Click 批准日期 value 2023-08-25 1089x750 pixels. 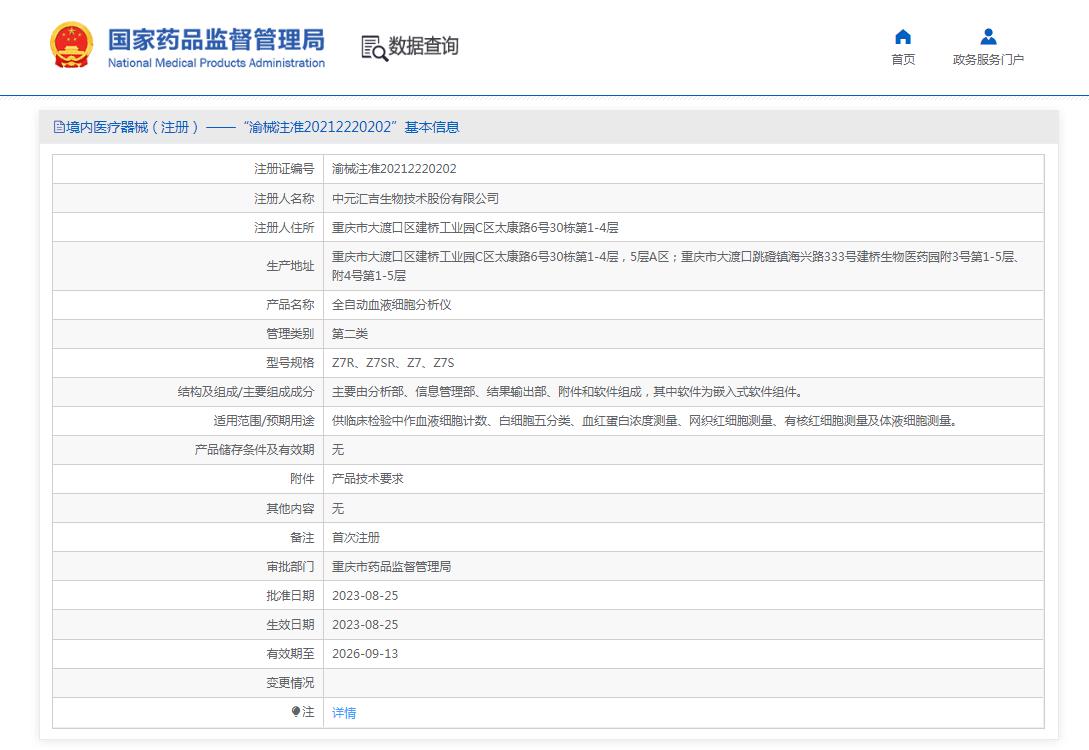(365, 596)
